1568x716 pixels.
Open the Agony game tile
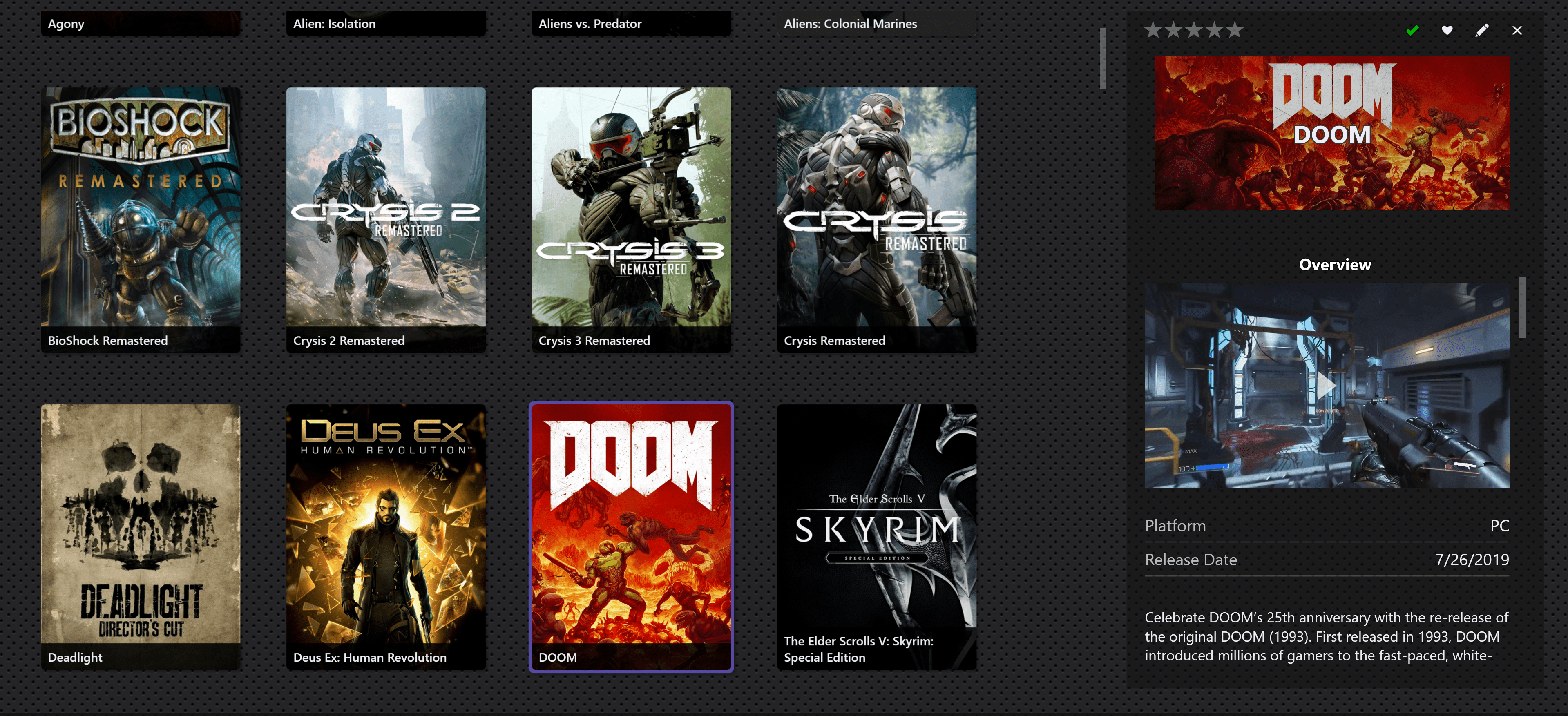[x=141, y=24]
